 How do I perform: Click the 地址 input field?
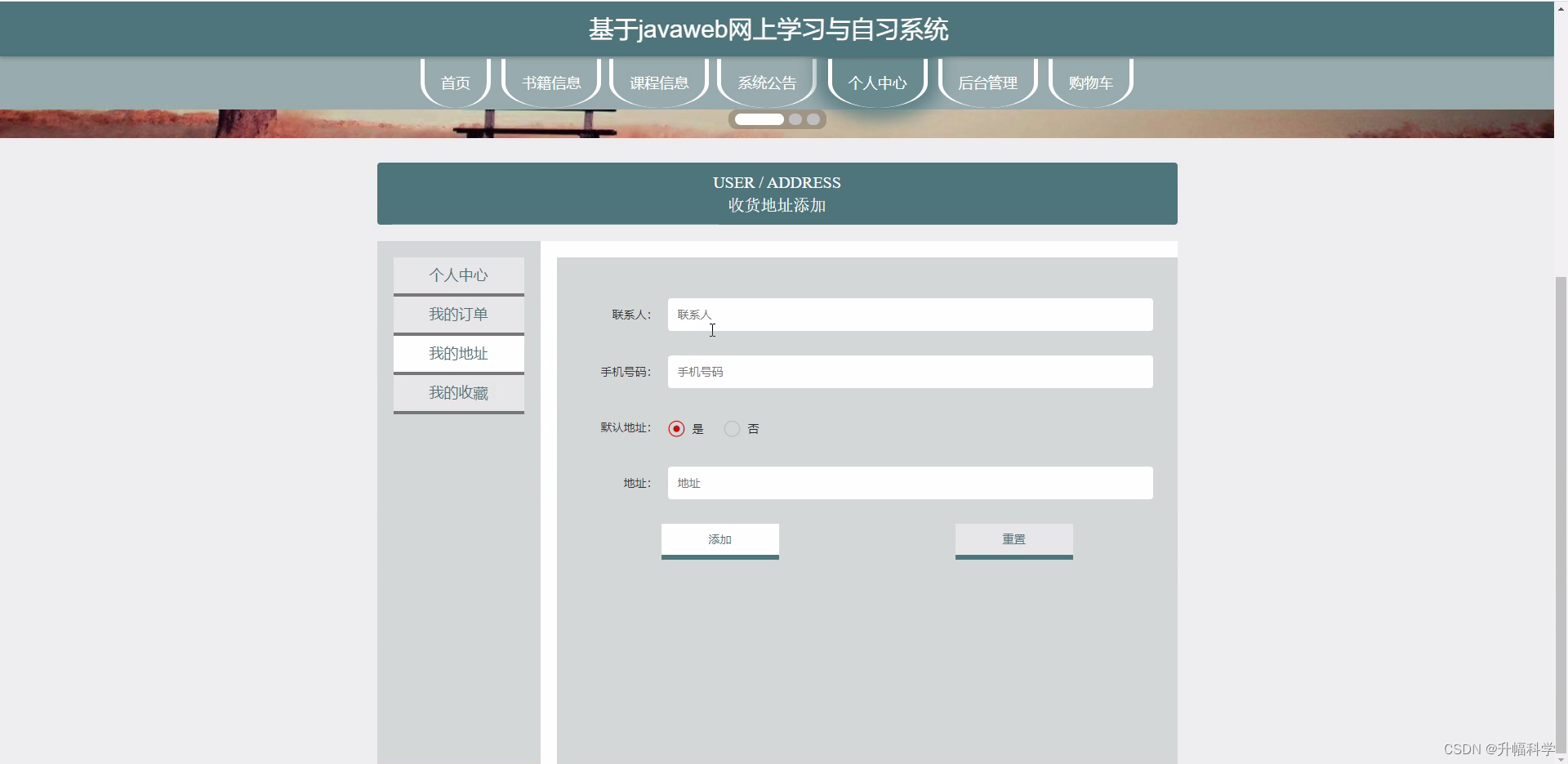[x=909, y=483]
